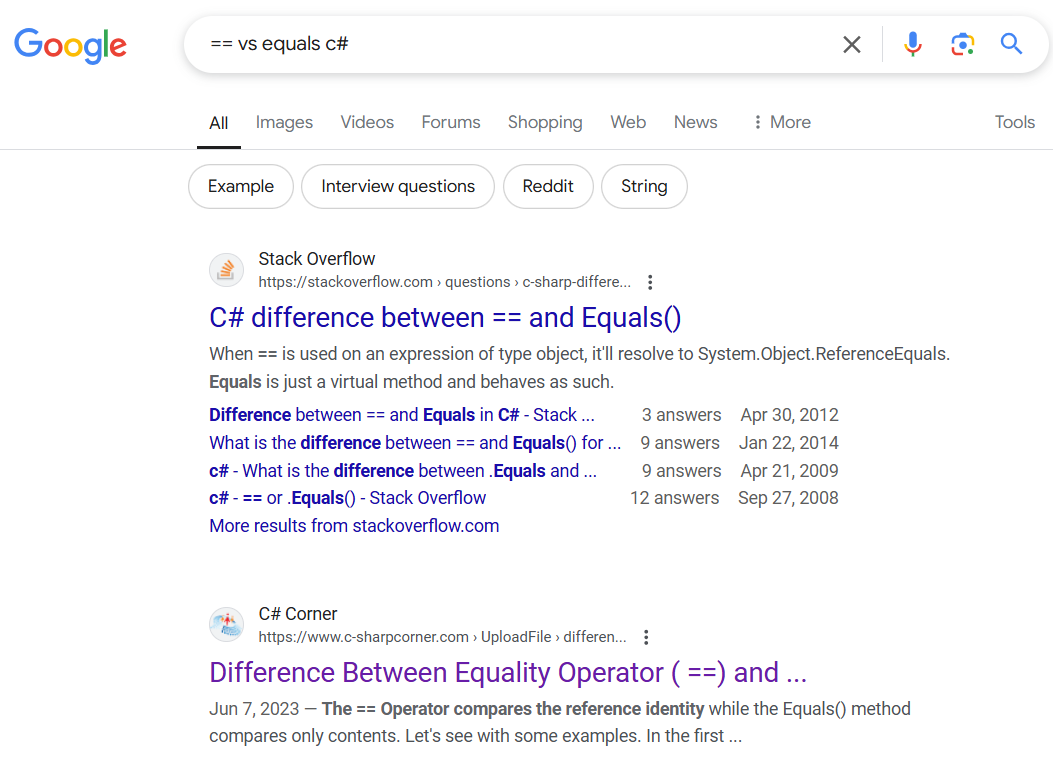
Task: Click the C# Corner favicon
Action: click(x=227, y=625)
